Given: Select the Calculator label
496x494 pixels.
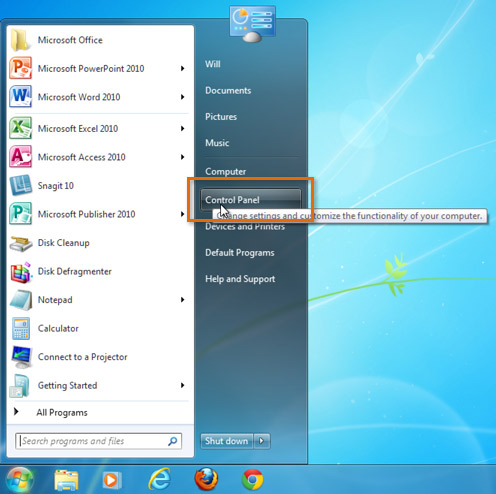Looking at the screenshot, I should 58,328.
